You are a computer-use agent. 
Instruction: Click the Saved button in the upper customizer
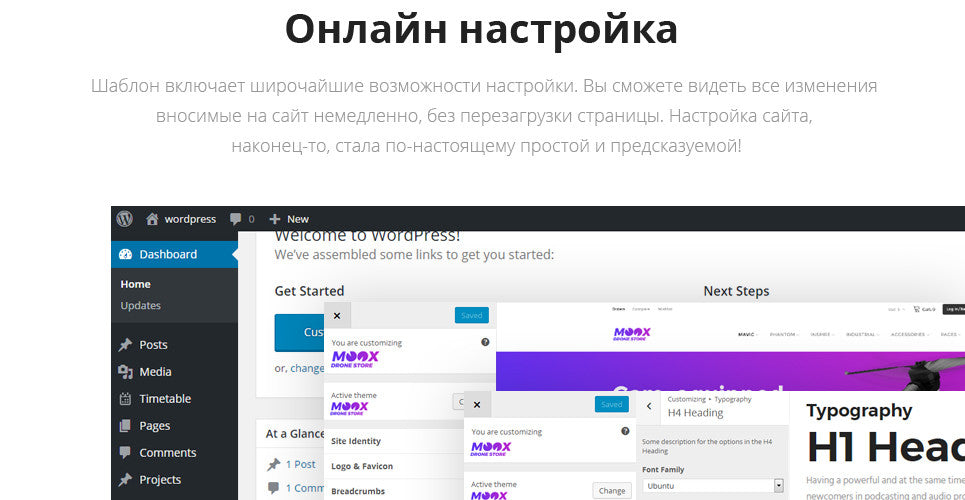[472, 315]
